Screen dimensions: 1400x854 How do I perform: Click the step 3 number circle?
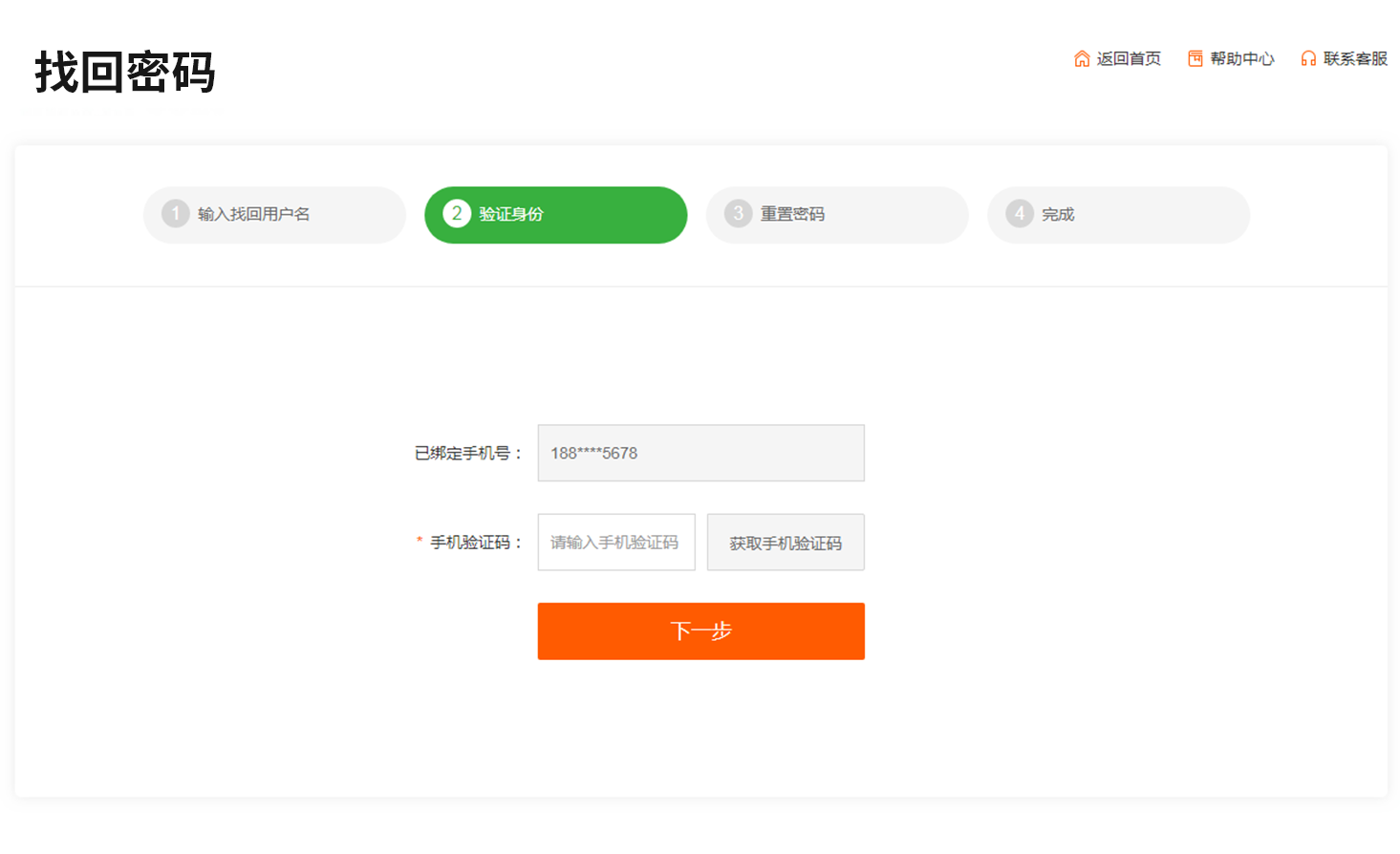738,214
